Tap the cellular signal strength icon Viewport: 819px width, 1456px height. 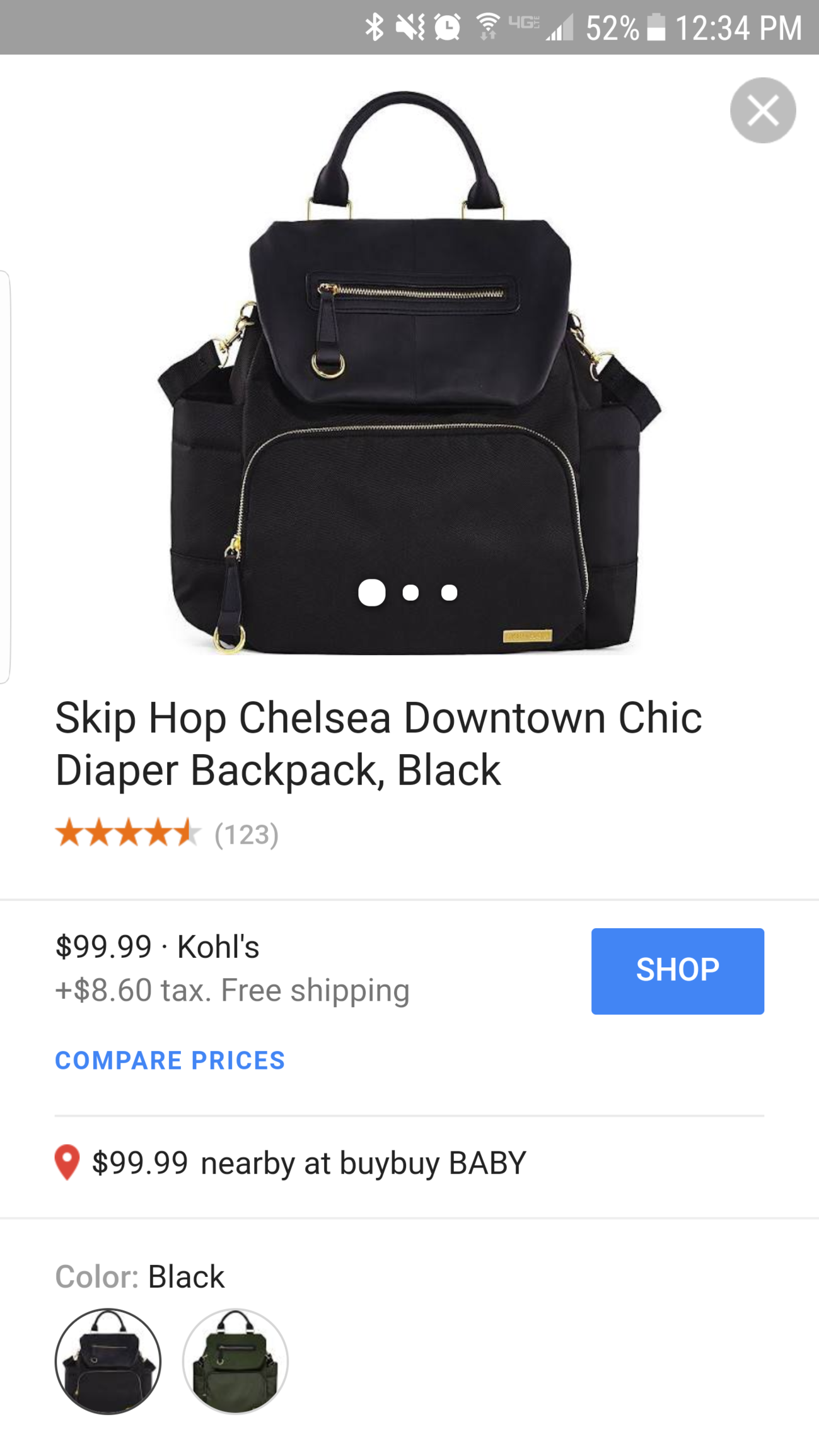pyautogui.click(x=560, y=28)
